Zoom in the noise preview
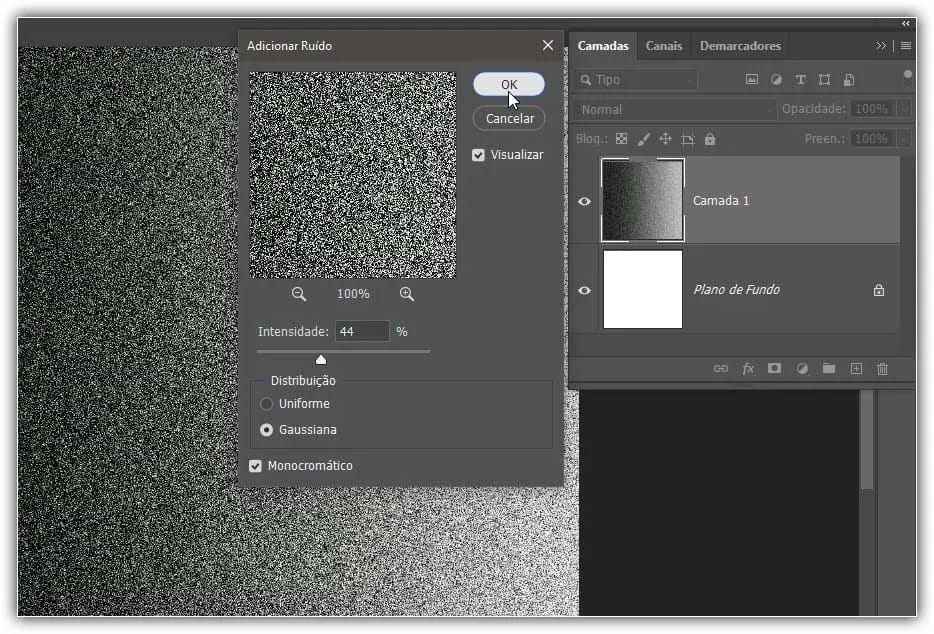934x634 pixels. [x=407, y=294]
